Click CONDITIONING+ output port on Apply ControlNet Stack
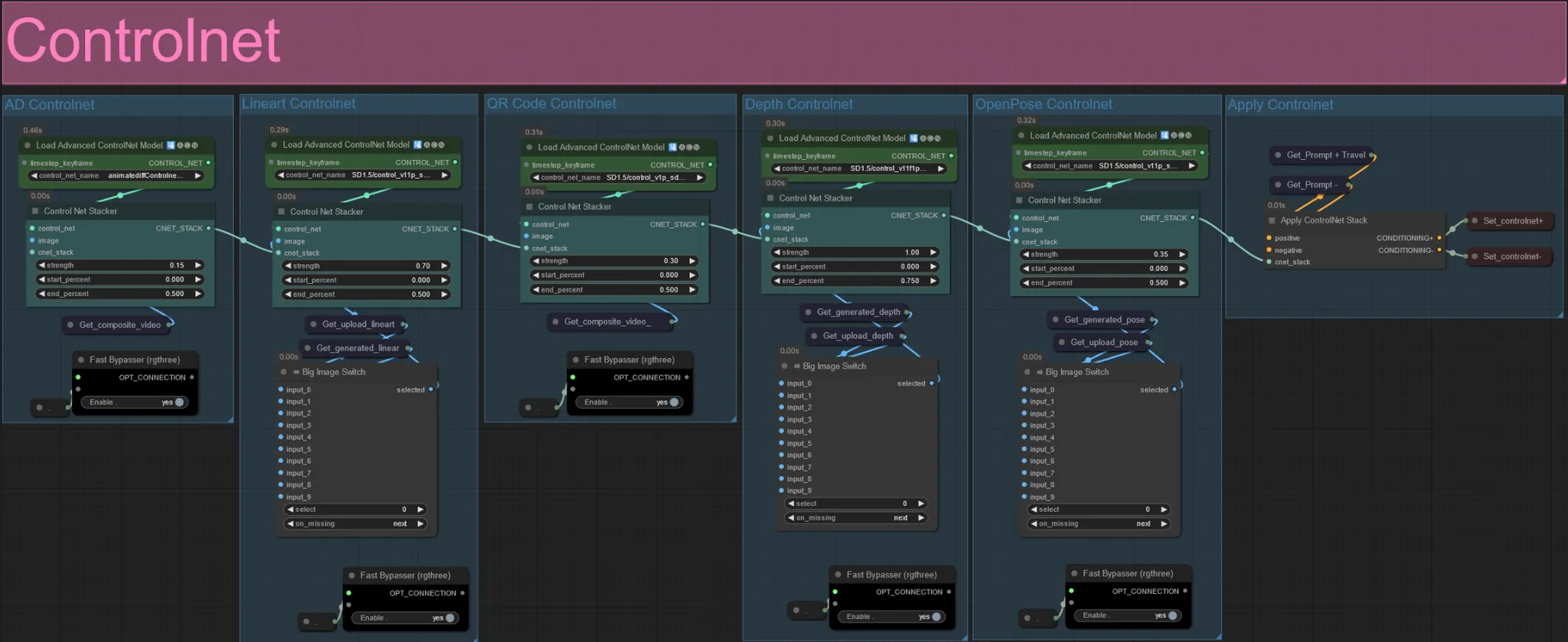 pyautogui.click(x=1439, y=238)
